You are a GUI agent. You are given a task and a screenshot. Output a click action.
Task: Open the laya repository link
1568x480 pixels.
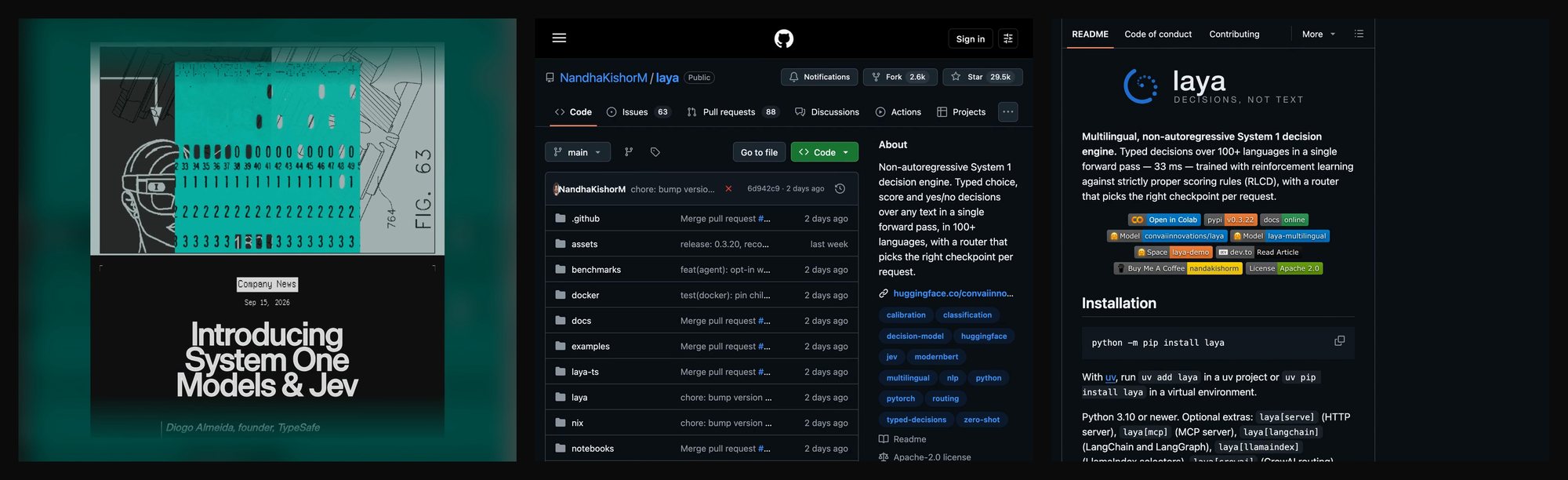coord(667,78)
